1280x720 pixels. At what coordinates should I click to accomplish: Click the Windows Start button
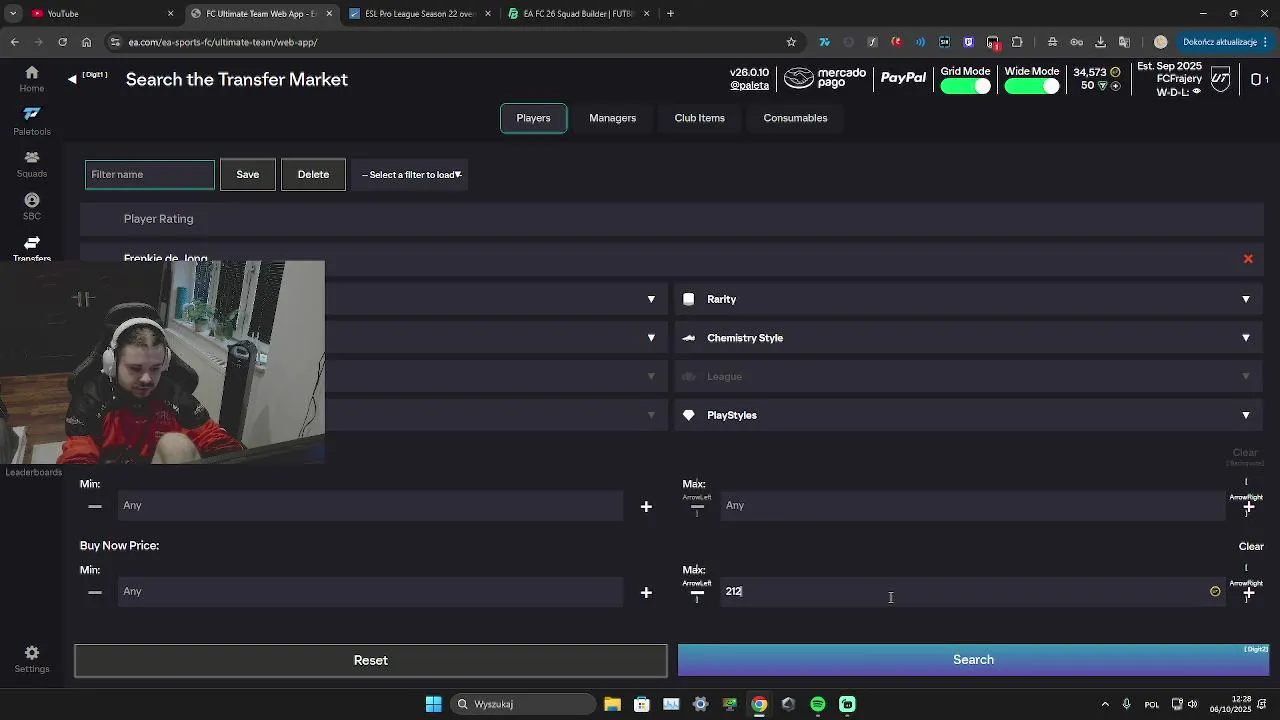[433, 704]
